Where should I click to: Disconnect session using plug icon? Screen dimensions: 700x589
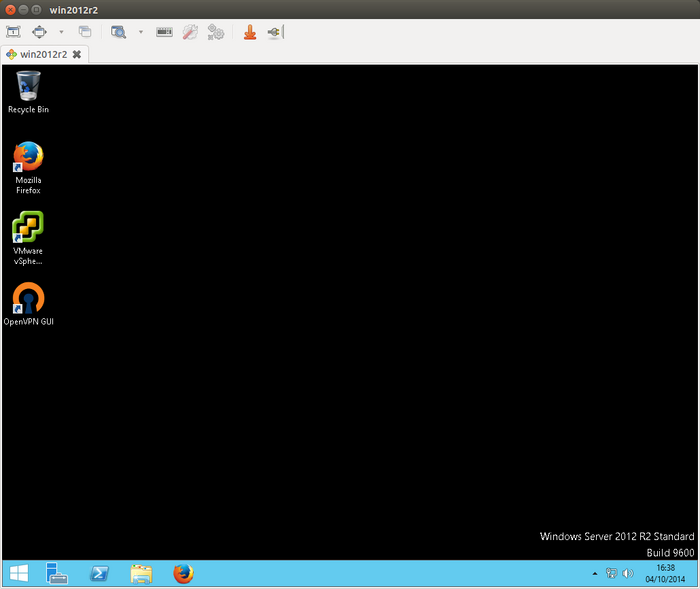pos(275,32)
